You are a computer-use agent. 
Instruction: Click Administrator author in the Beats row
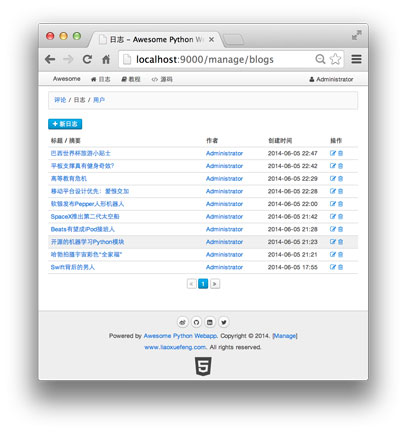[x=224, y=229]
